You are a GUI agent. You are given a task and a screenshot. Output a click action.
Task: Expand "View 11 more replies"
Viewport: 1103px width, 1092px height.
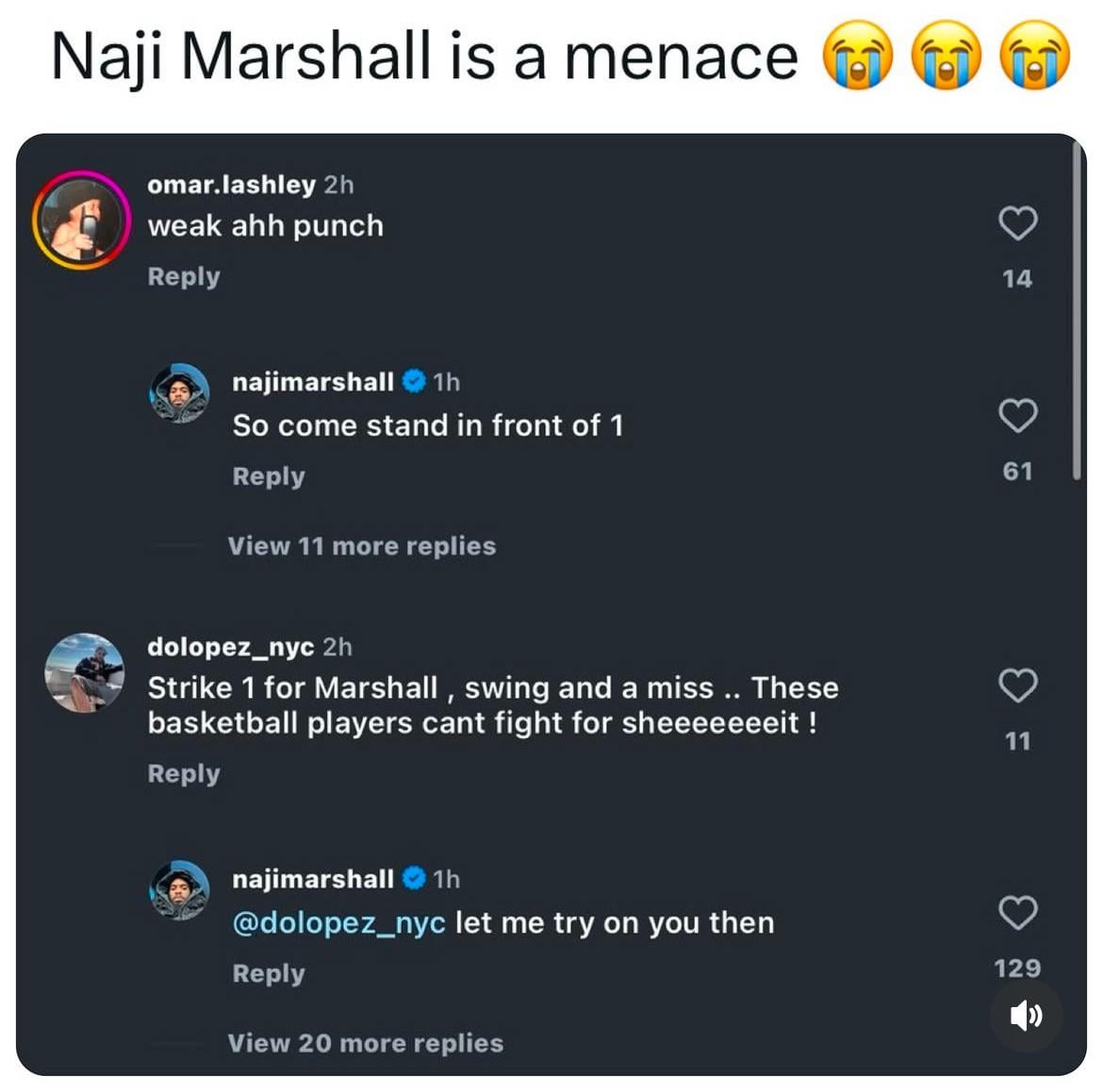click(361, 546)
